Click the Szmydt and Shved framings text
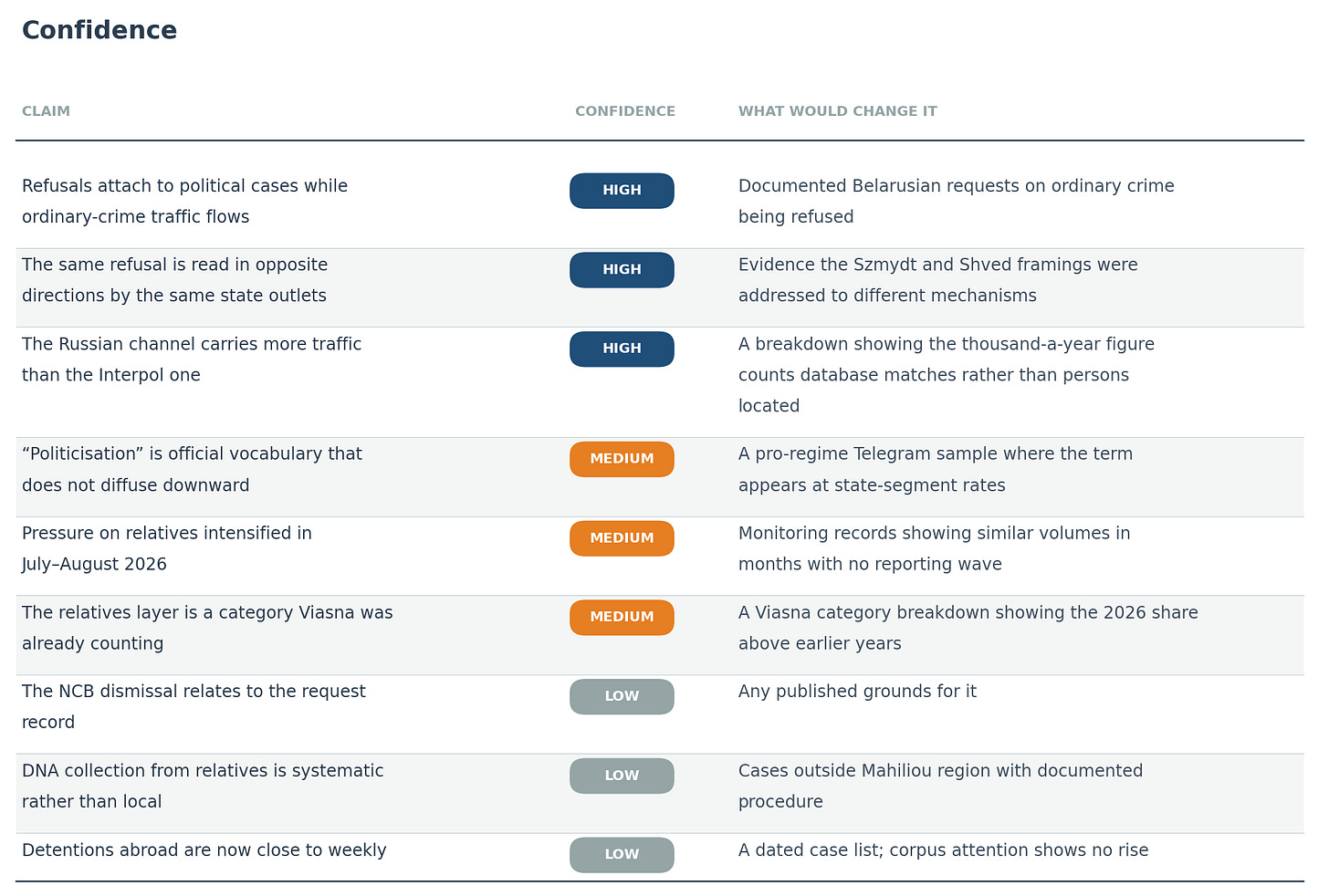This screenshot has width=1329, height=896. [x=938, y=280]
